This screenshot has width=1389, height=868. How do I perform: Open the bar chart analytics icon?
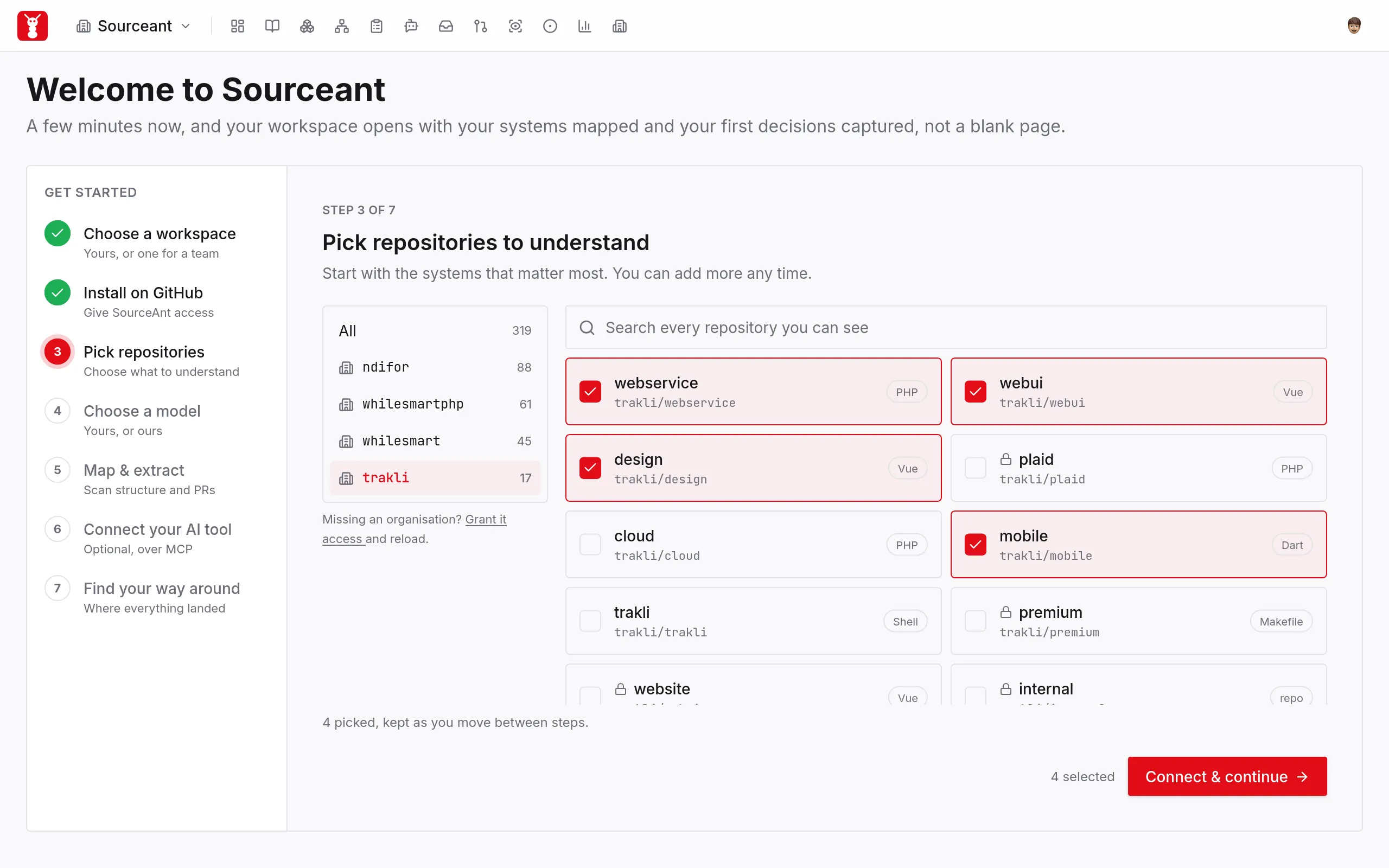click(585, 26)
